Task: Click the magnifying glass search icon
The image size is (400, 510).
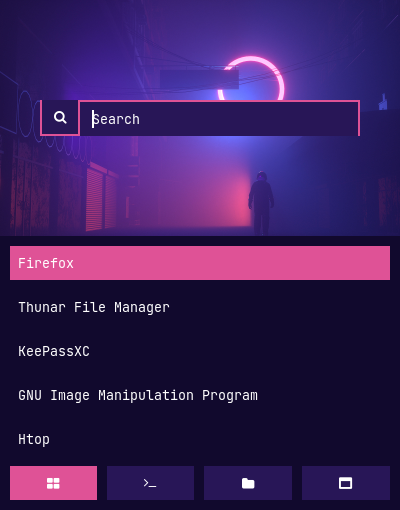Action: point(60,117)
